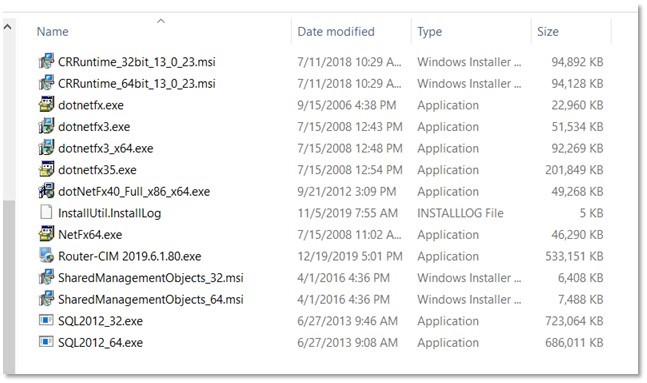The width and height of the screenshot is (647, 383).
Task: Click the dotnetfx.exe application icon
Action: click(x=46, y=105)
